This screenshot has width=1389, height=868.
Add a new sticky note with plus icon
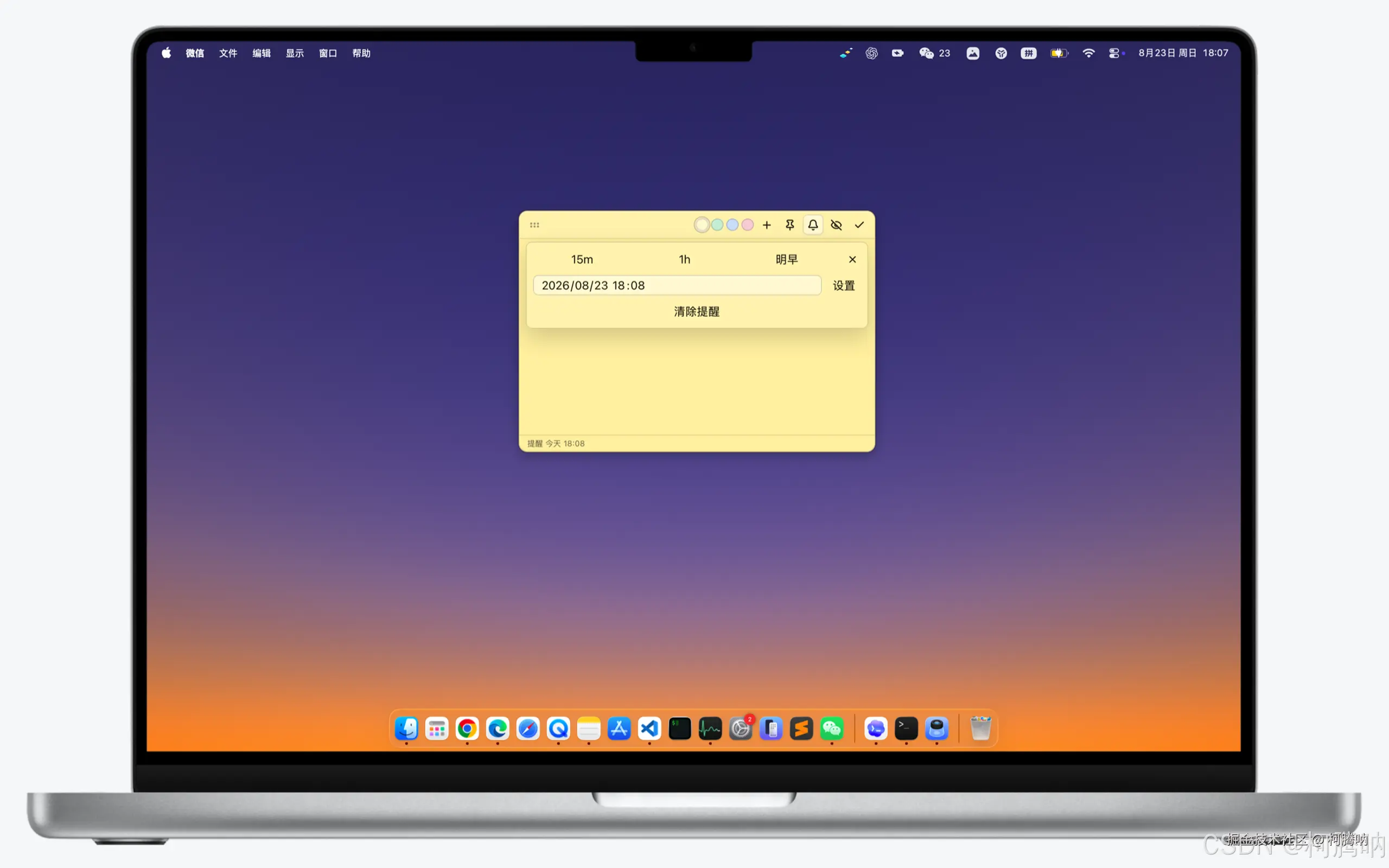[x=766, y=225]
